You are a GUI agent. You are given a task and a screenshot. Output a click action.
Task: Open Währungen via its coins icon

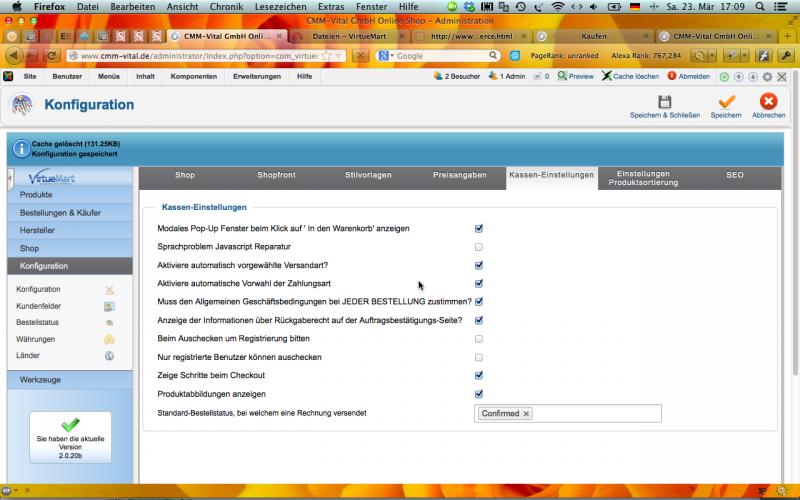tap(109, 339)
